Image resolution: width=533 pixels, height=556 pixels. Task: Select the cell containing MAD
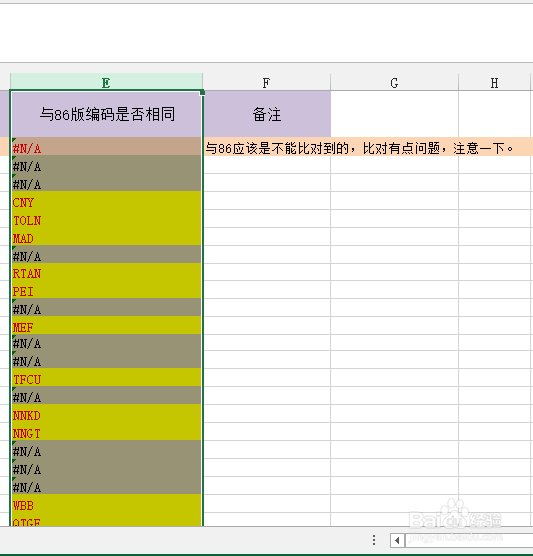tap(106, 237)
